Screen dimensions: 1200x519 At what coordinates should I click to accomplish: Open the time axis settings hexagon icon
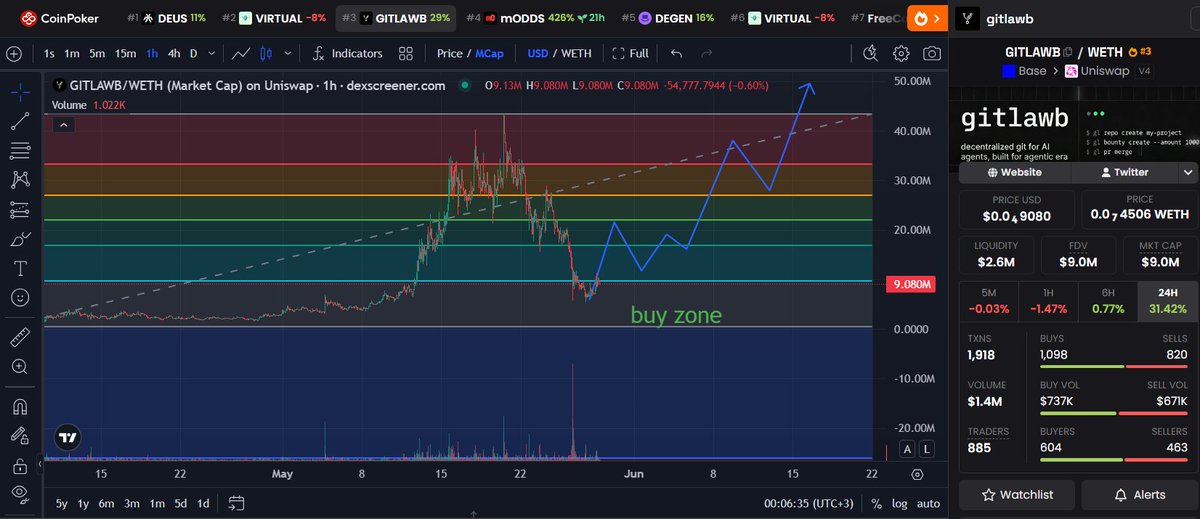917,474
